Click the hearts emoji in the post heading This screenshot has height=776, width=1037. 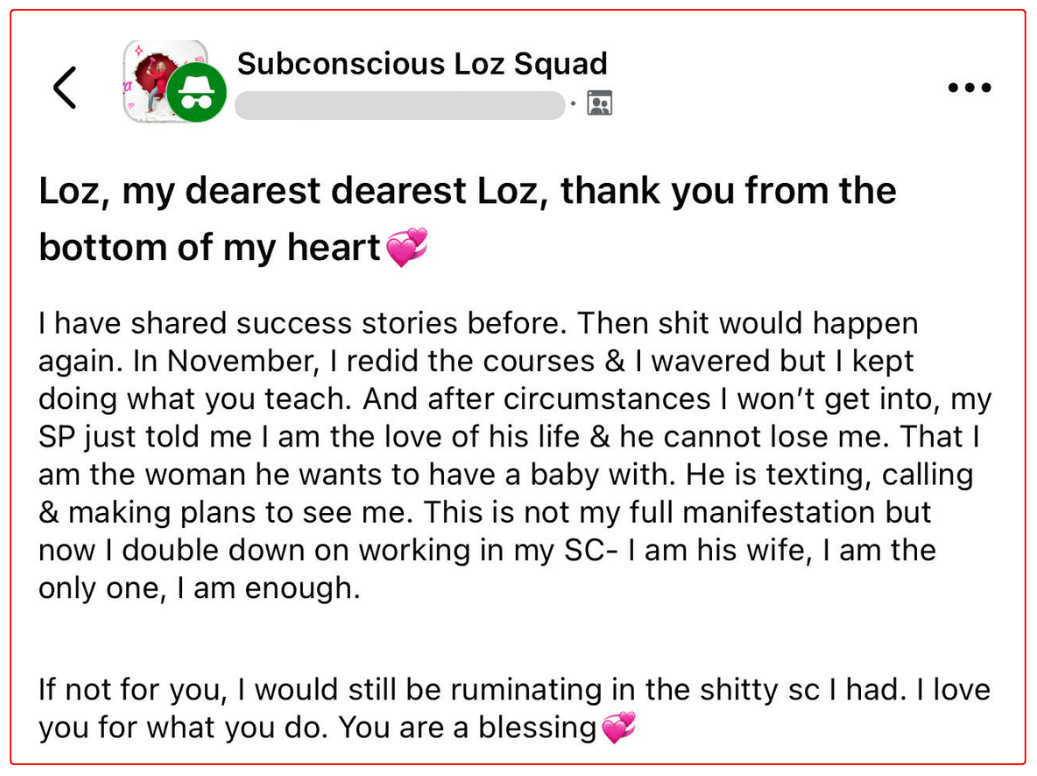407,247
